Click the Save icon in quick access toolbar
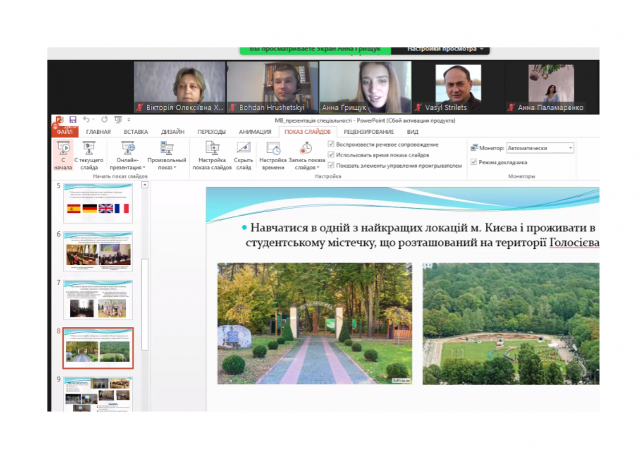Image resolution: width=640 pixels, height=452 pixels. click(x=73, y=120)
